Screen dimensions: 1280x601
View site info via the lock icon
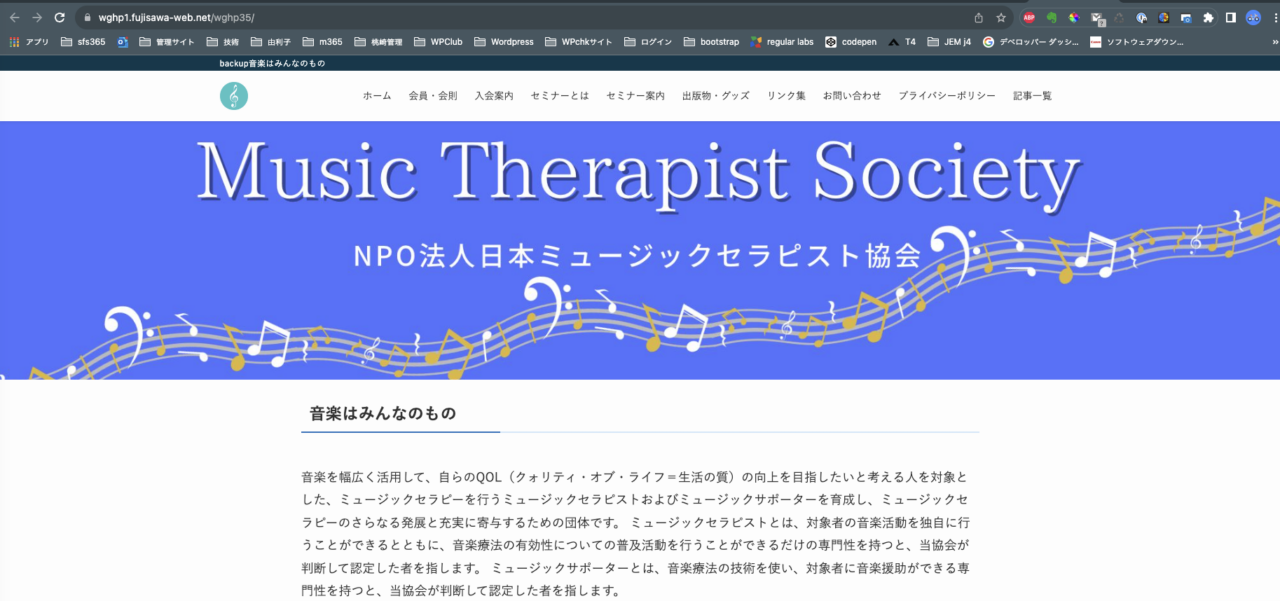[87, 18]
